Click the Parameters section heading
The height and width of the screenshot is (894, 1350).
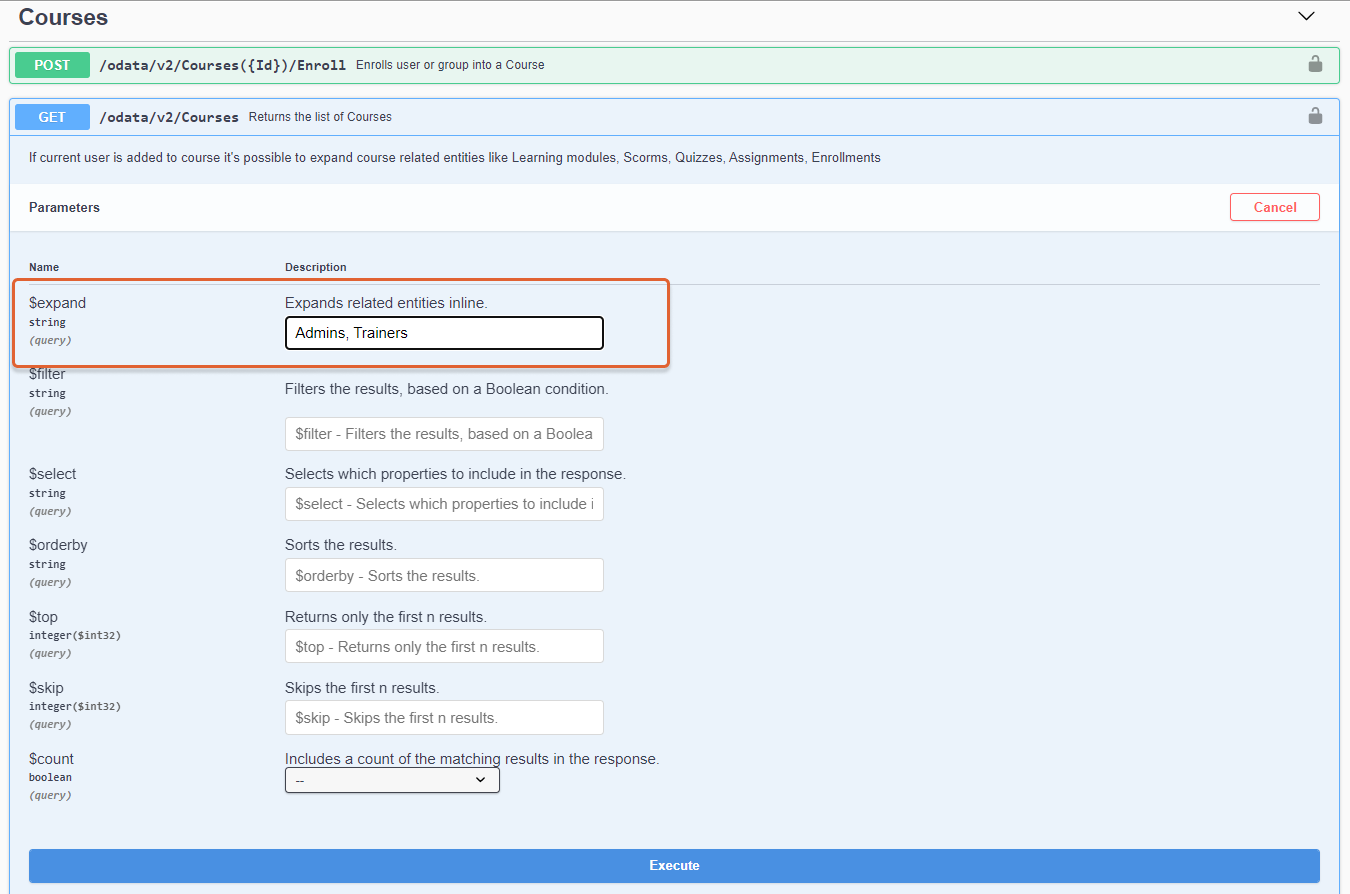pos(64,207)
